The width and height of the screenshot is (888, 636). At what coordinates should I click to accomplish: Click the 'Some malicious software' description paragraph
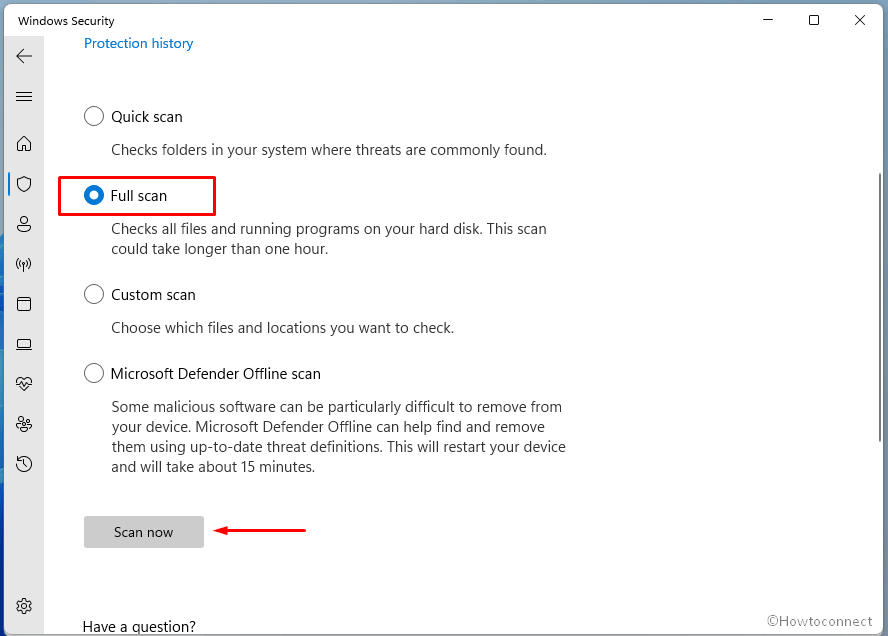point(339,437)
